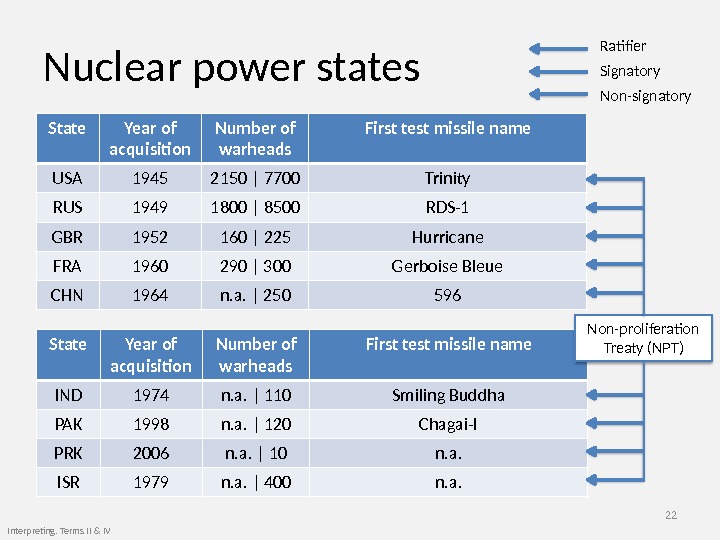
Task: Select the bottom table's 'Year of acquisition' header
Action: pyautogui.click(x=151, y=354)
